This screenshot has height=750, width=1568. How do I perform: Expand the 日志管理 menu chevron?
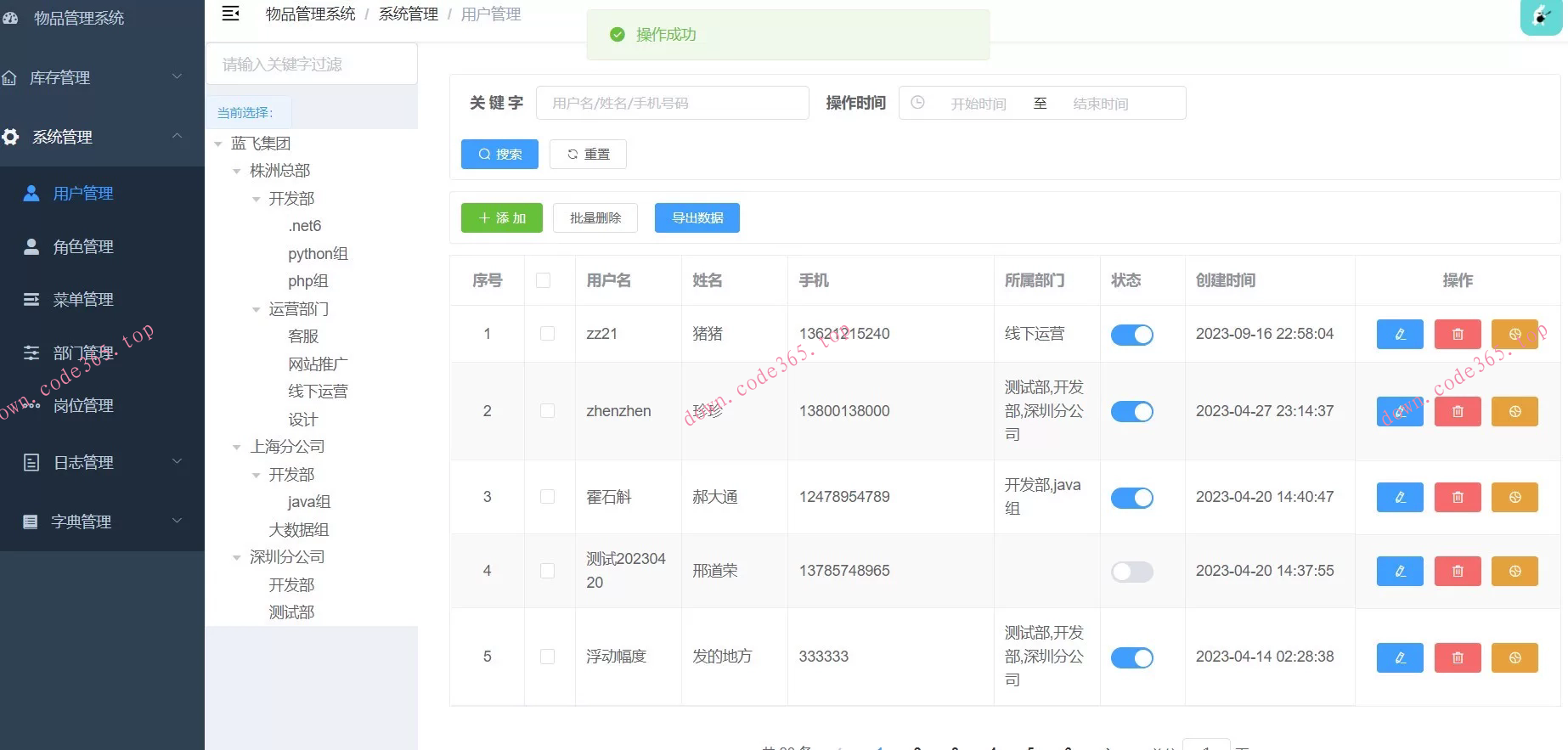tap(177, 461)
